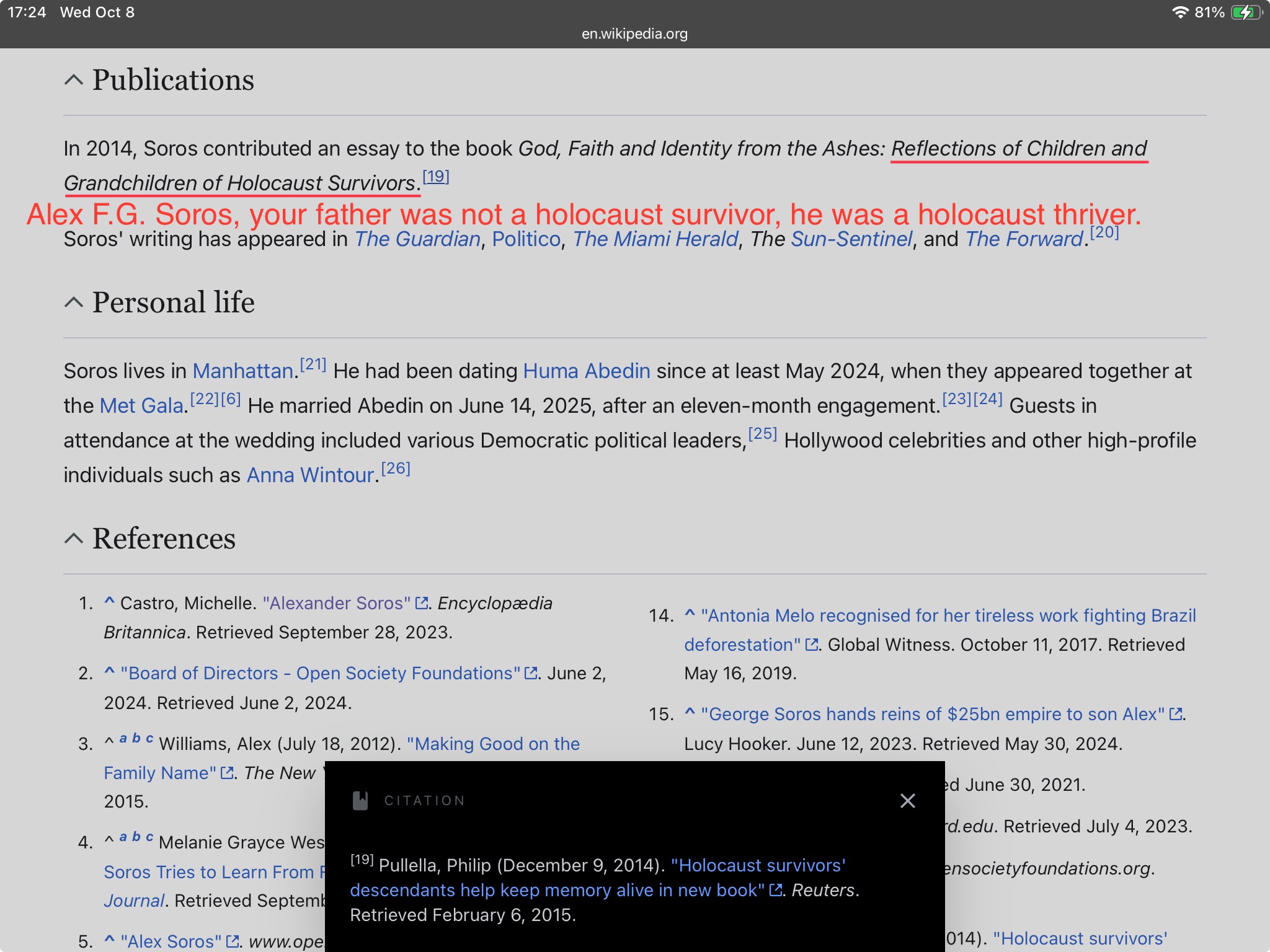The width and height of the screenshot is (1270, 952).
Task: Collapse the Personal life section chevron
Action: pos(74,302)
